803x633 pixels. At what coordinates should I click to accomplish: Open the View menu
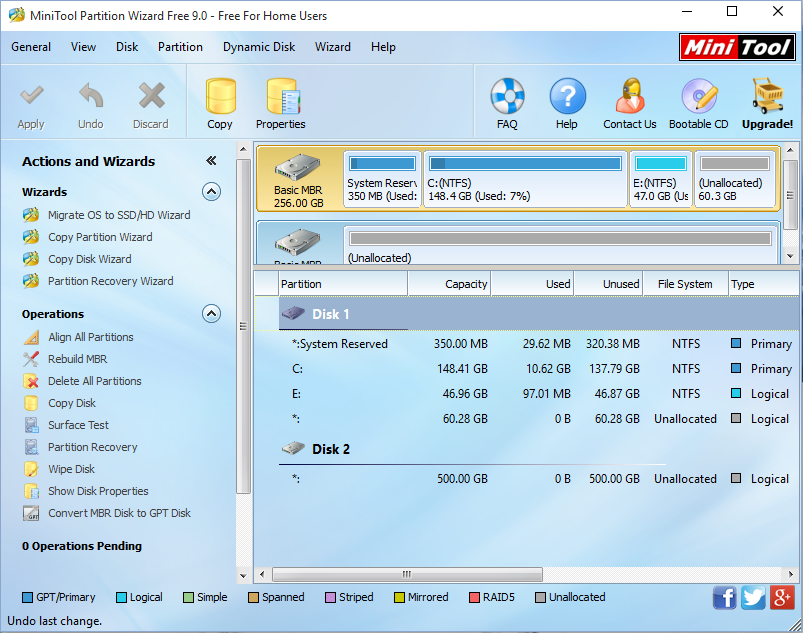(83, 47)
